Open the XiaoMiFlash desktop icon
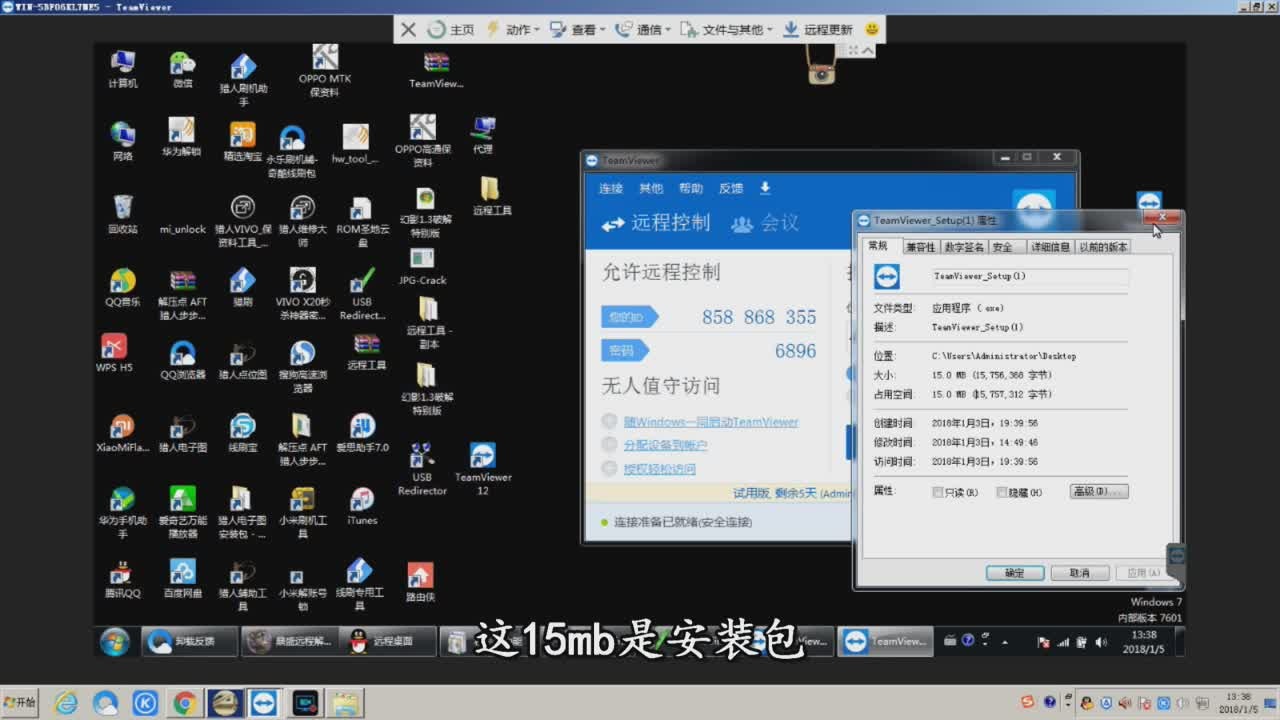Viewport: 1280px width, 720px height. coord(123,433)
